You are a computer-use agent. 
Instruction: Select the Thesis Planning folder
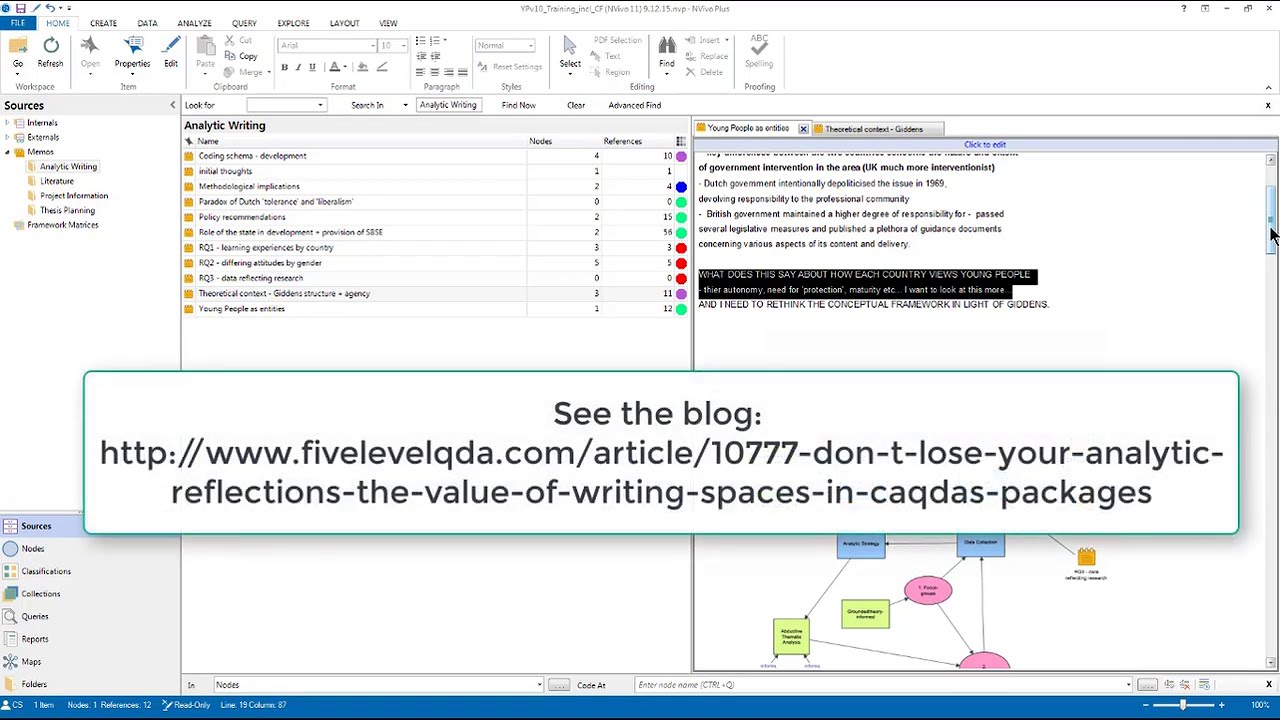coord(67,210)
